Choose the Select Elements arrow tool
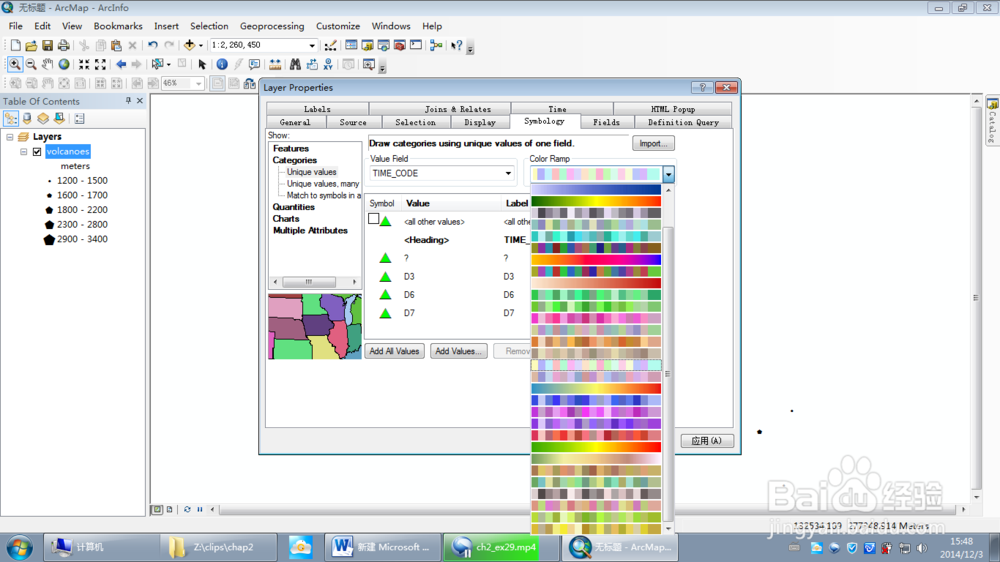Image resolution: width=1000 pixels, height=562 pixels. 202,64
